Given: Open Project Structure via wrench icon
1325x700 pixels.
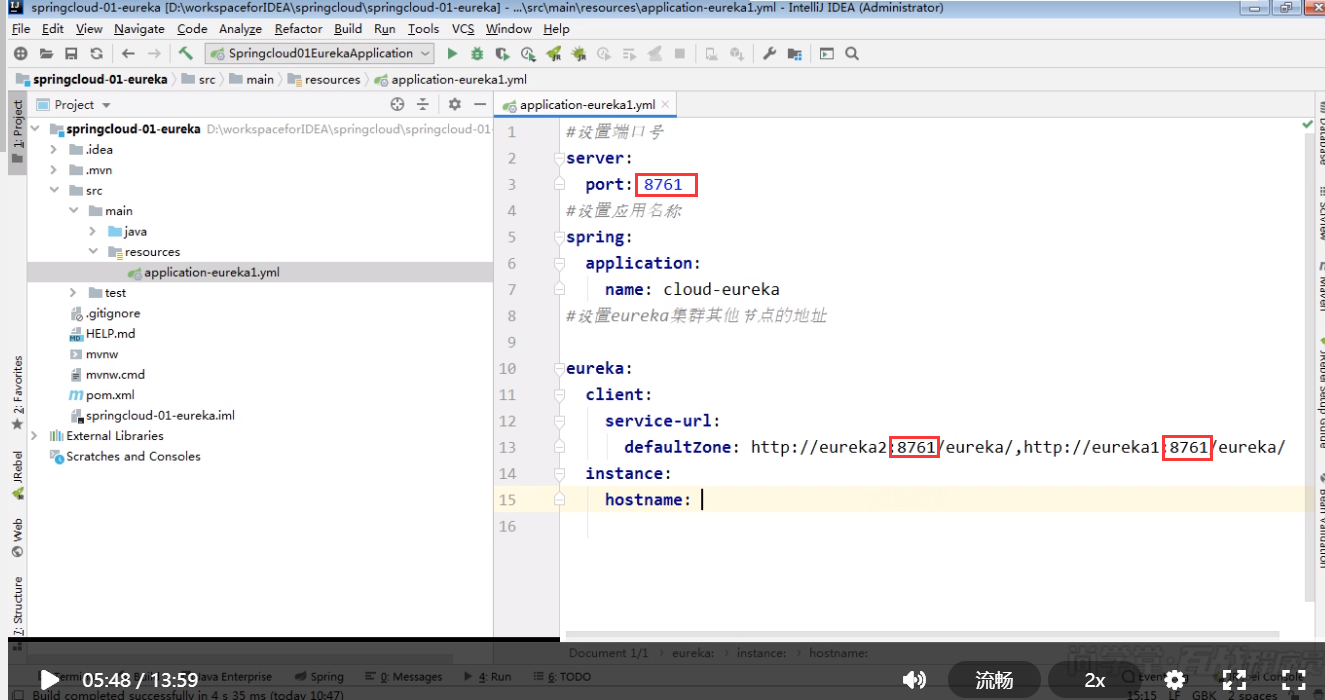Looking at the screenshot, I should pos(769,54).
